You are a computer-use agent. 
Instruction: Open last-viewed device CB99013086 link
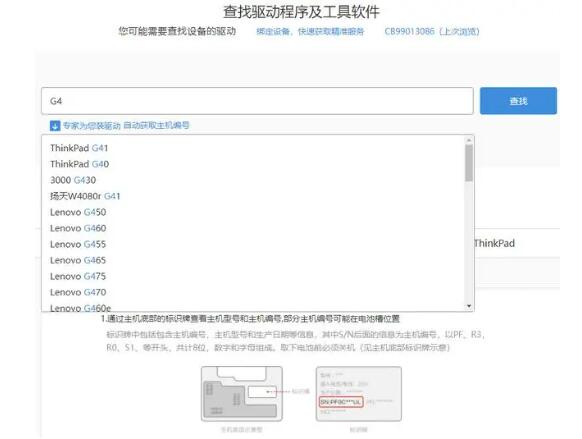coord(432,31)
